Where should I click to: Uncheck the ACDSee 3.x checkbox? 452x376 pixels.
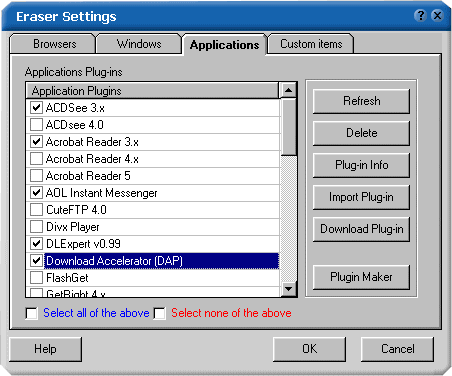point(36,108)
